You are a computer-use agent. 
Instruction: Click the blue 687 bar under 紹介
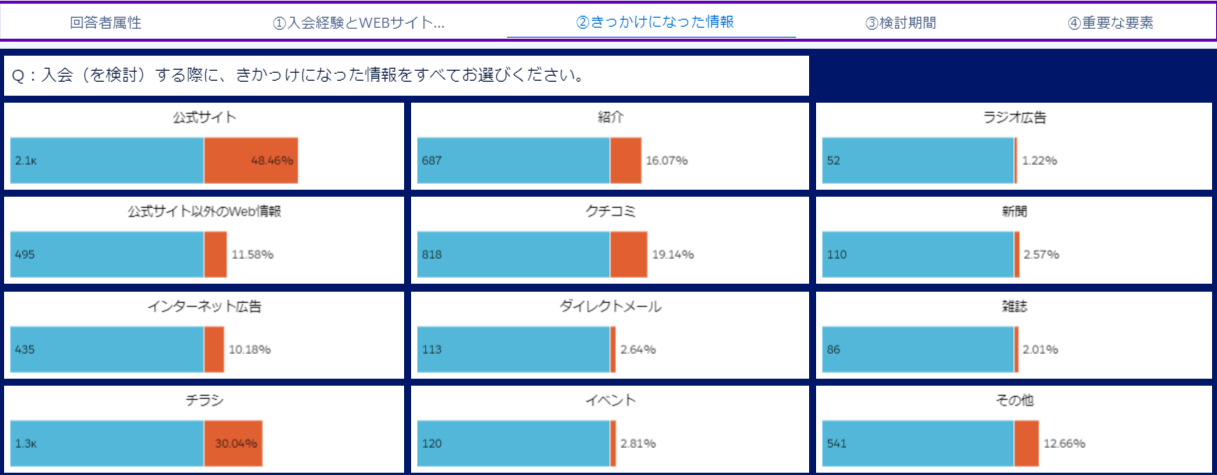[x=513, y=160]
